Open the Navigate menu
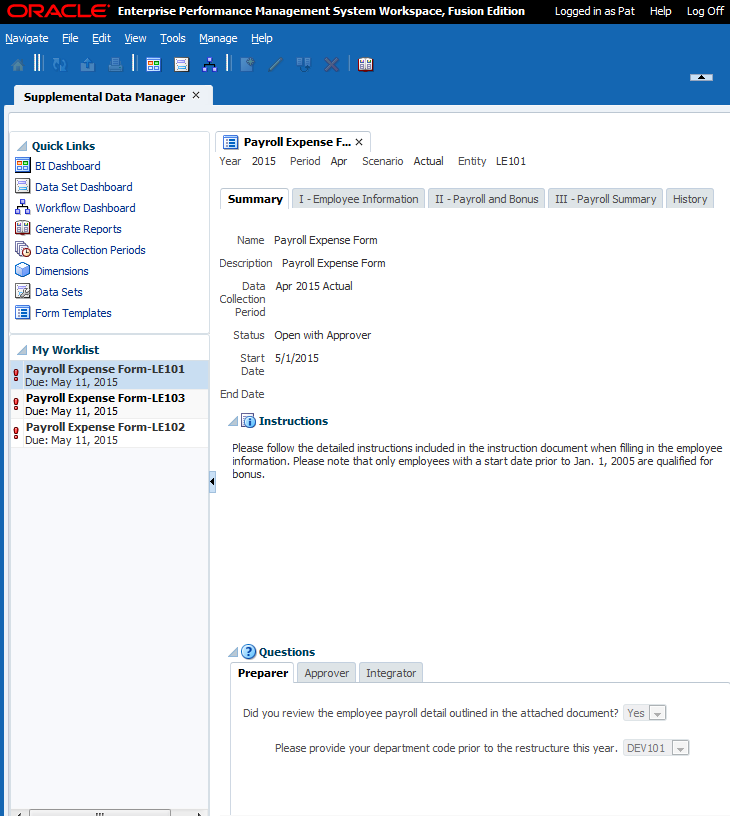The height and width of the screenshot is (816, 730). [27, 39]
